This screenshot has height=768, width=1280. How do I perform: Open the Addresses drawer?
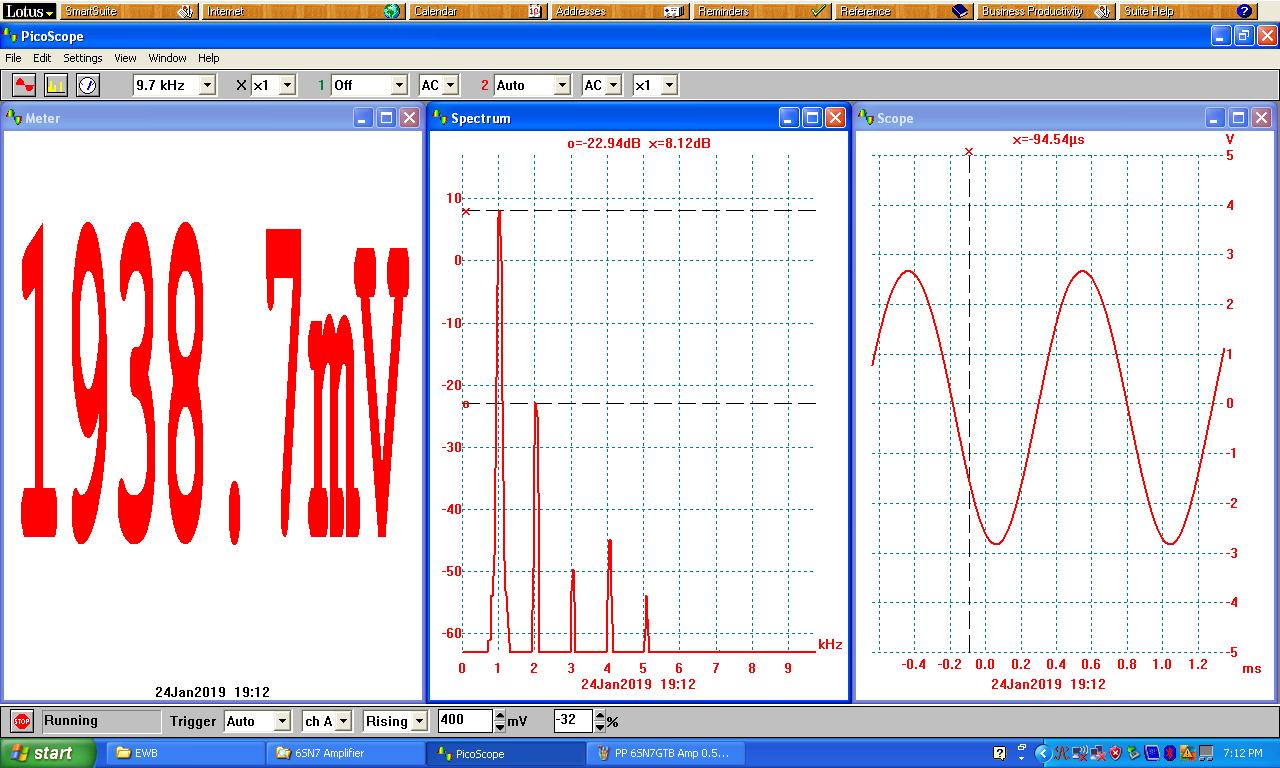(x=620, y=11)
